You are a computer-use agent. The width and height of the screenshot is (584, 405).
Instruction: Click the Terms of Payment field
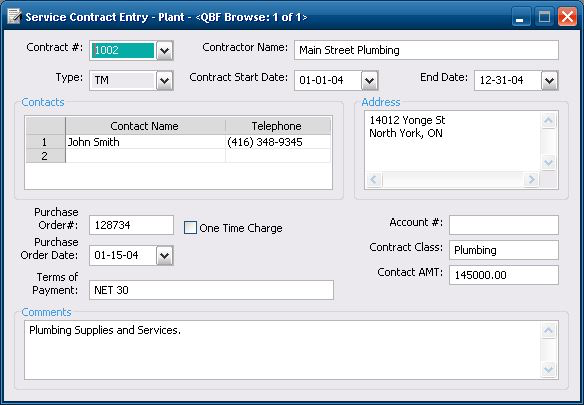[211, 290]
